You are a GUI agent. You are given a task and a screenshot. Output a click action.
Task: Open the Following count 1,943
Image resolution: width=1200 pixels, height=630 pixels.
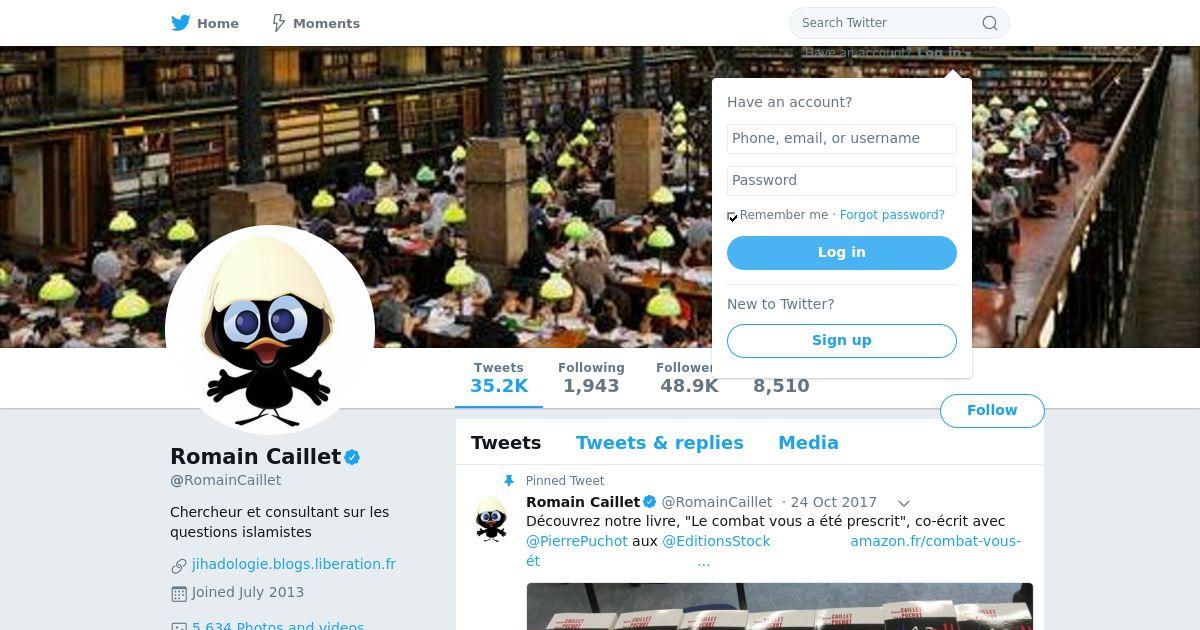coord(591,378)
